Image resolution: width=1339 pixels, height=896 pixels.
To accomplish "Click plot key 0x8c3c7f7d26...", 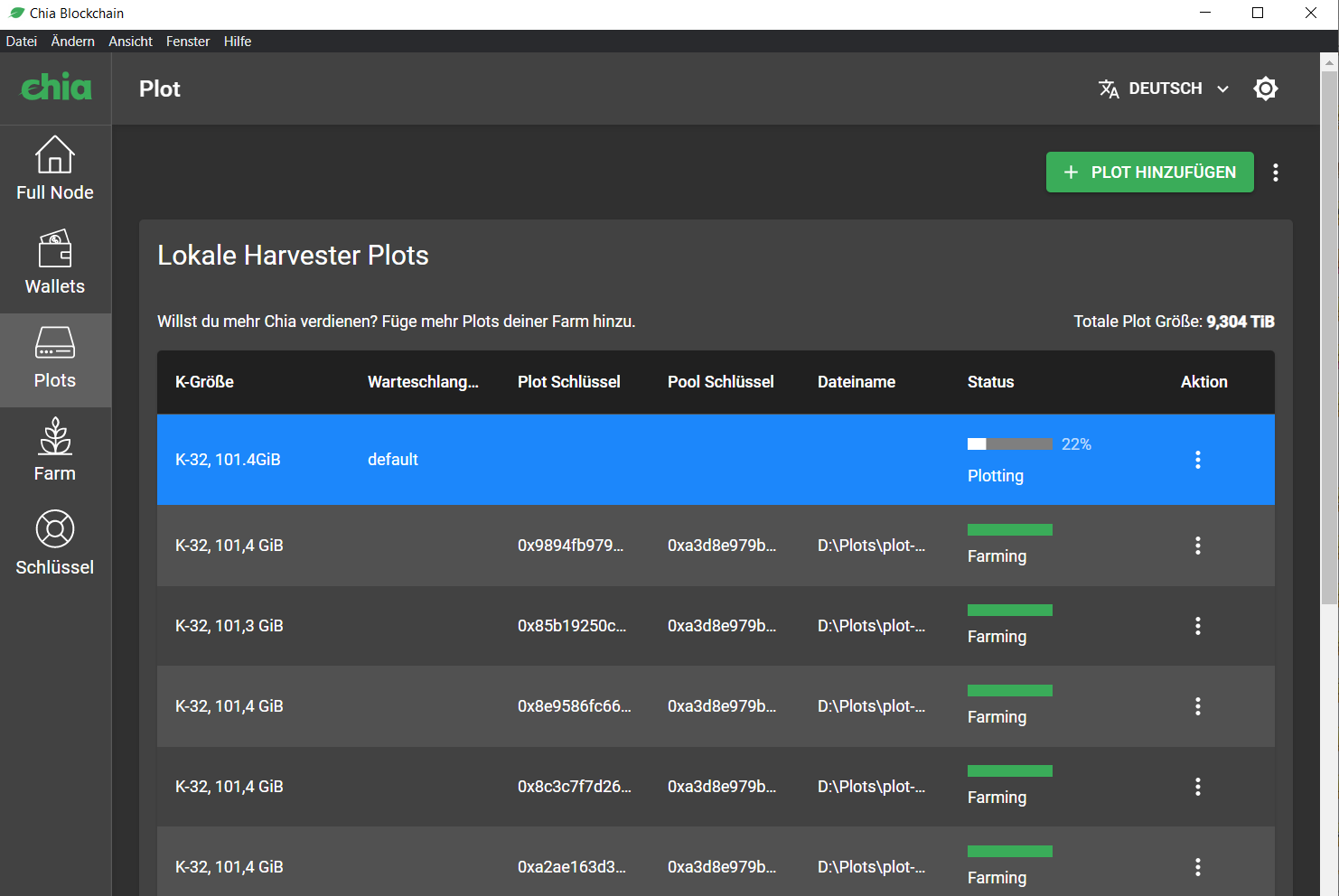I will 575,787.
